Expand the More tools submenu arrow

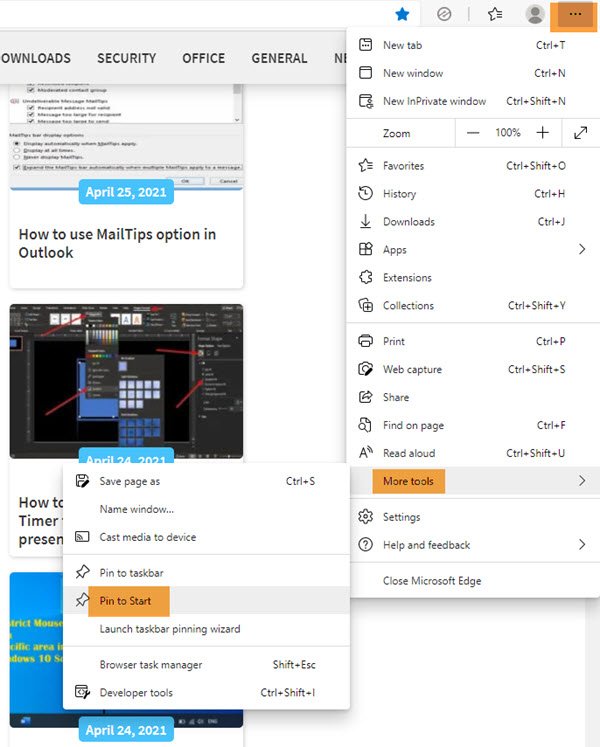[x=582, y=481]
